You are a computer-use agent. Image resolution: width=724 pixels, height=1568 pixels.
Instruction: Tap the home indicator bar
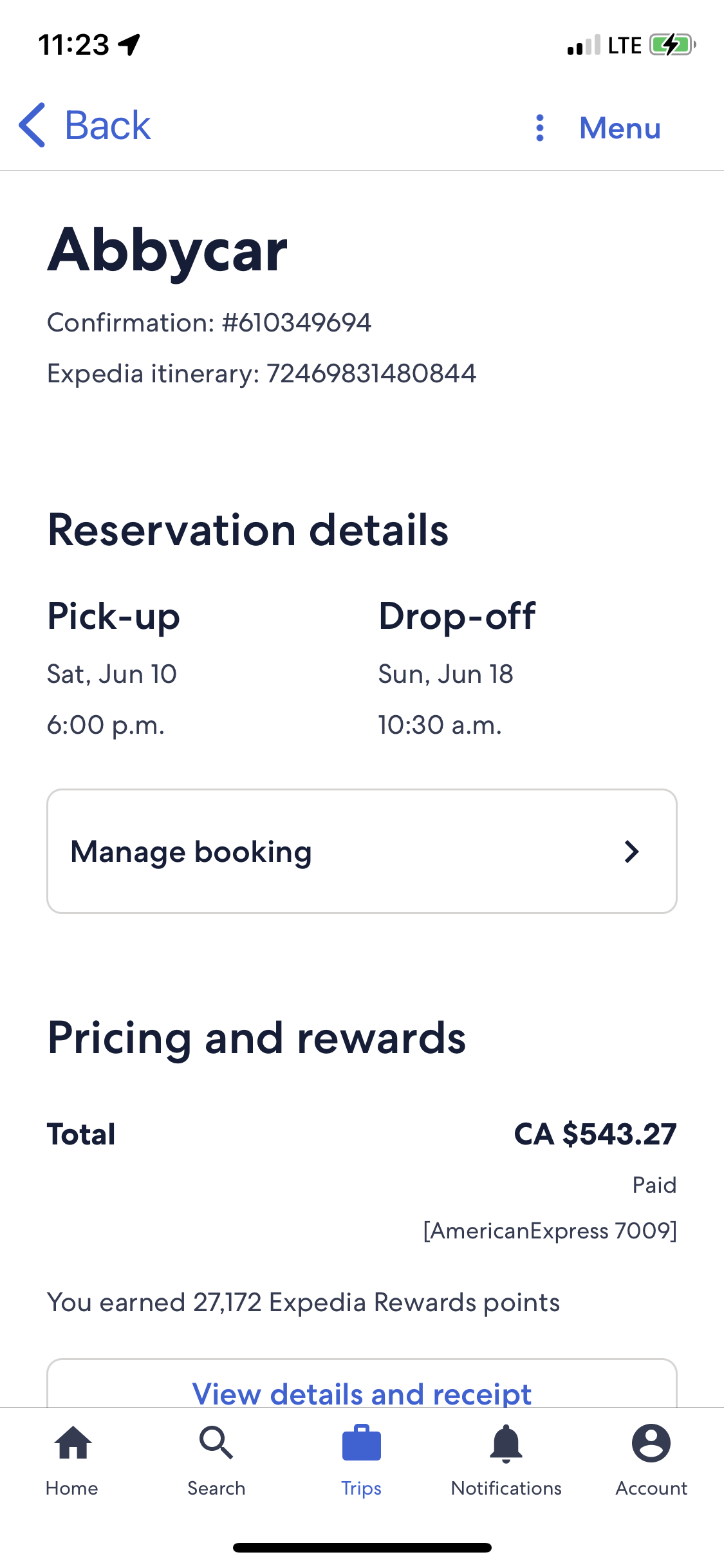(362, 1547)
